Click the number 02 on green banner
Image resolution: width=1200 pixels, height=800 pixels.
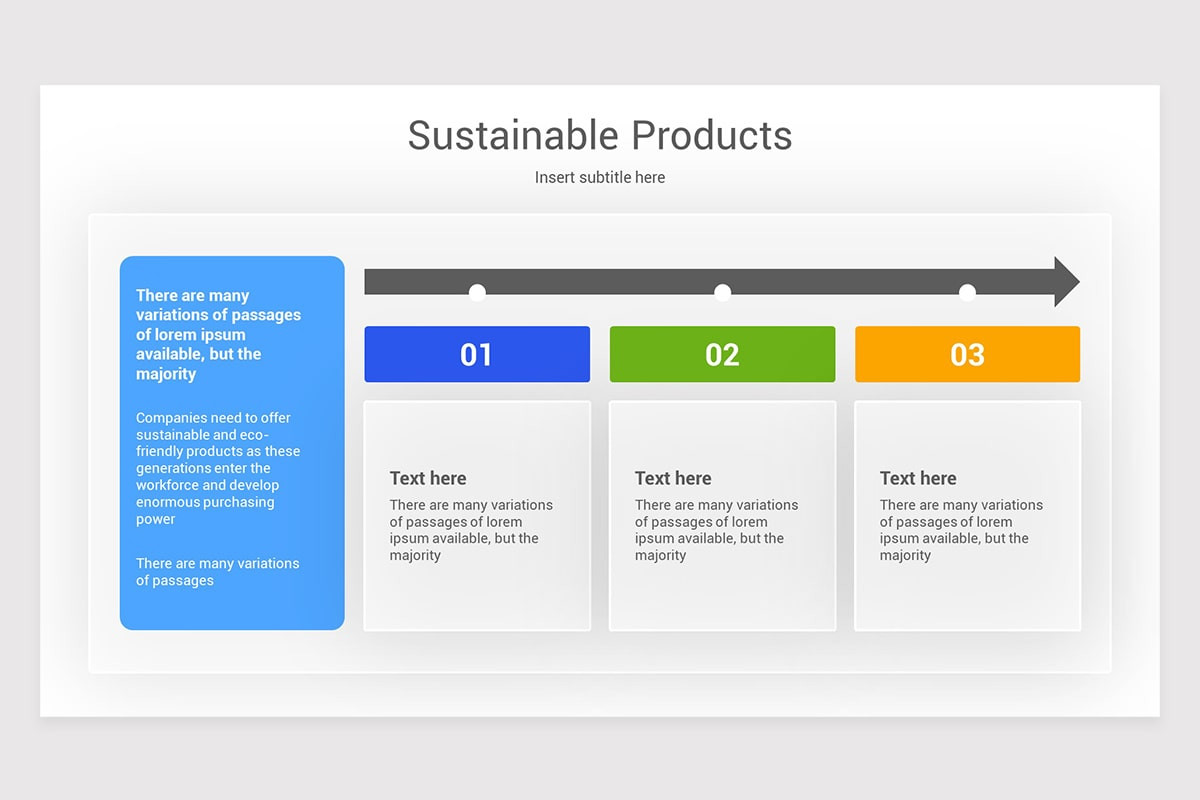tap(722, 354)
